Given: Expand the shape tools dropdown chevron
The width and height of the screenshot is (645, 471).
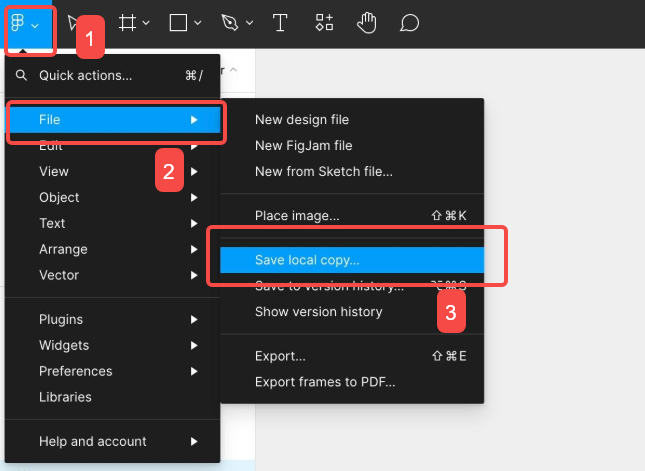Looking at the screenshot, I should 198,23.
